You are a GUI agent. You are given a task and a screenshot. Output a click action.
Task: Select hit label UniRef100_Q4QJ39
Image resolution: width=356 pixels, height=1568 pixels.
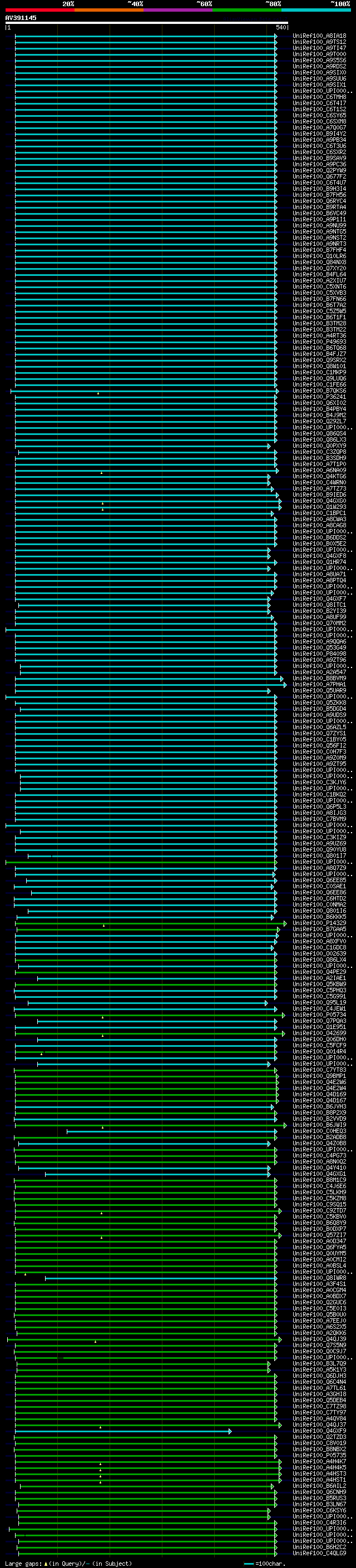pyautogui.click(x=319, y=1339)
